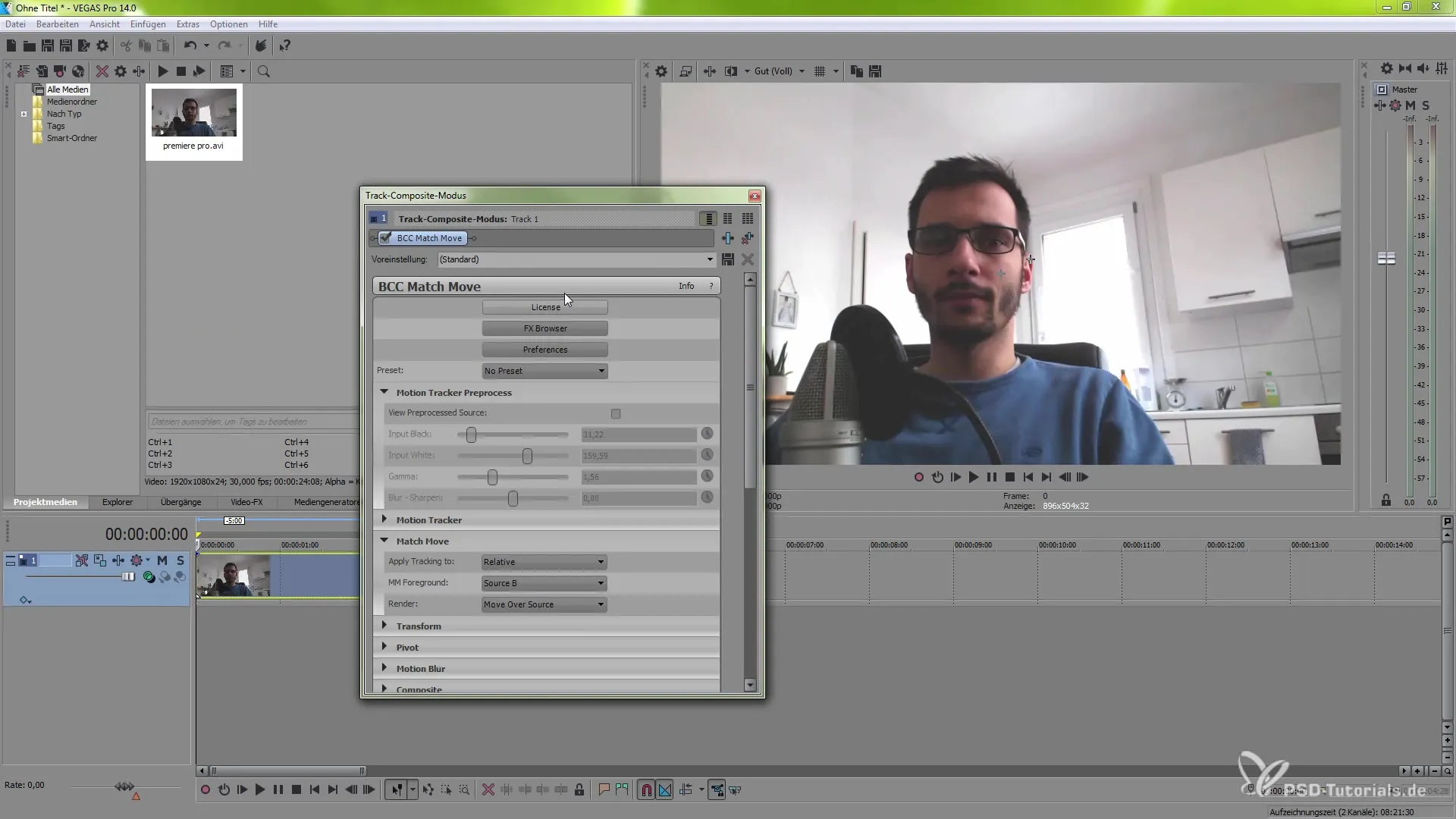
Task: Save preview snapshot to file icon
Action: [875, 71]
